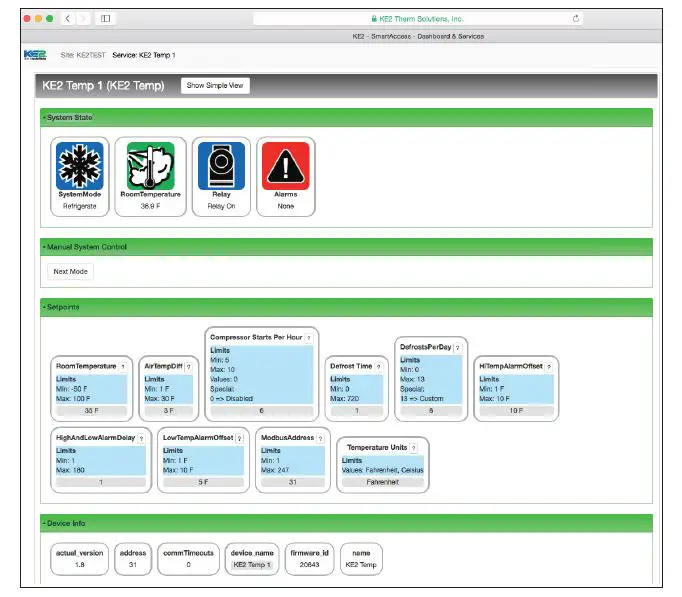Open help for Defrost Time
Viewport: 682px width, 597px height.
point(379,367)
